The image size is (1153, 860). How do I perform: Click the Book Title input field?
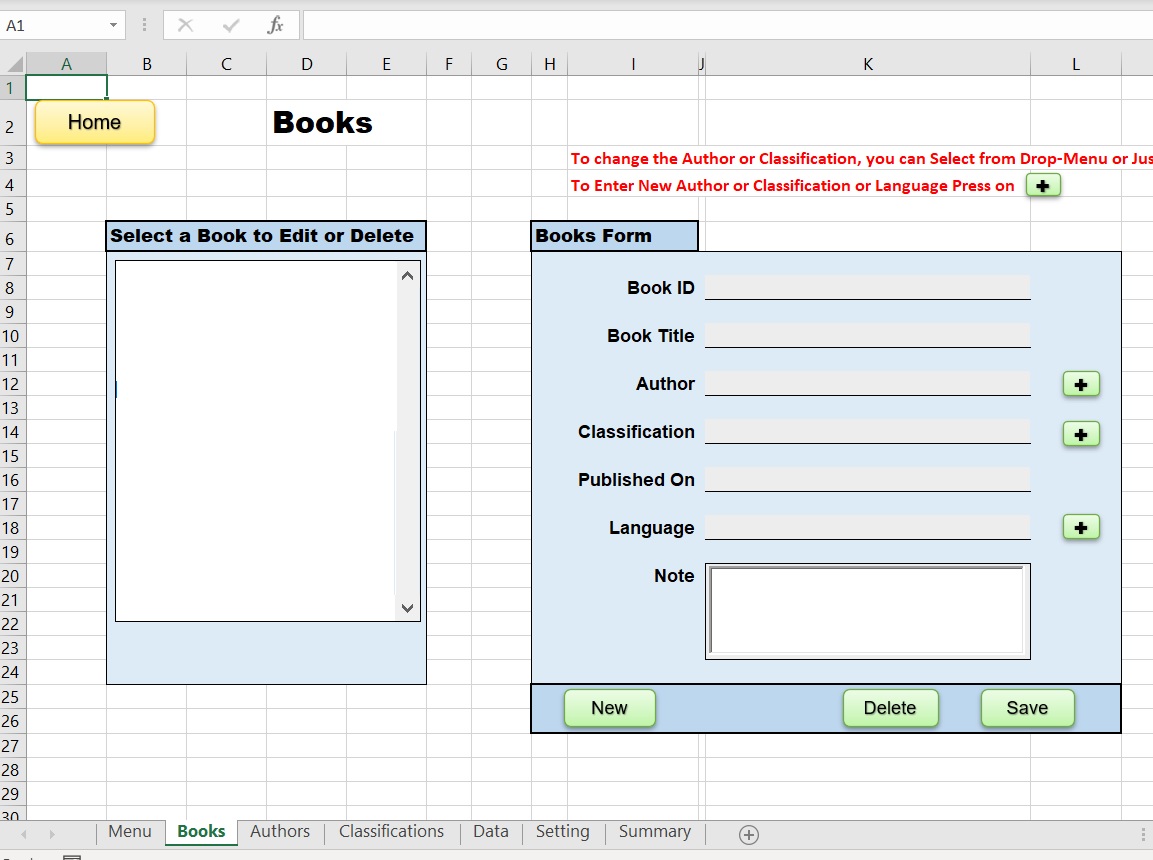867,335
